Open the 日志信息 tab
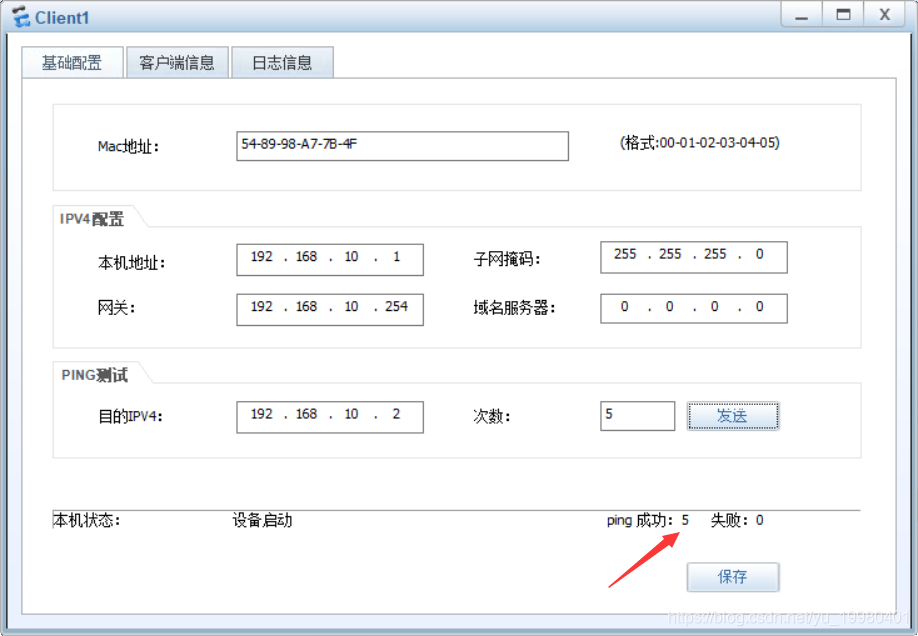This screenshot has width=918, height=636. coord(282,62)
